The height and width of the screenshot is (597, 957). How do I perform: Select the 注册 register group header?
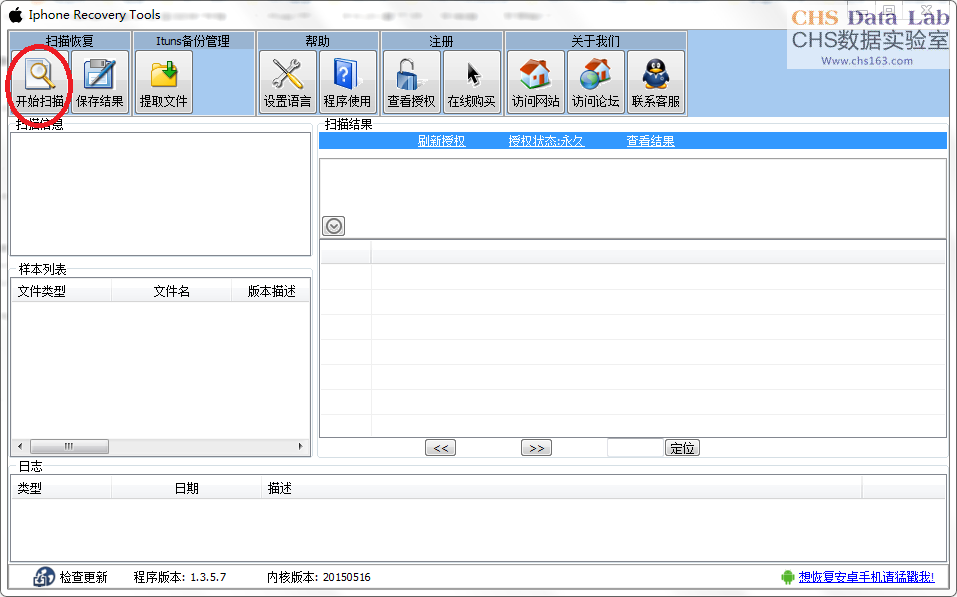pos(441,41)
